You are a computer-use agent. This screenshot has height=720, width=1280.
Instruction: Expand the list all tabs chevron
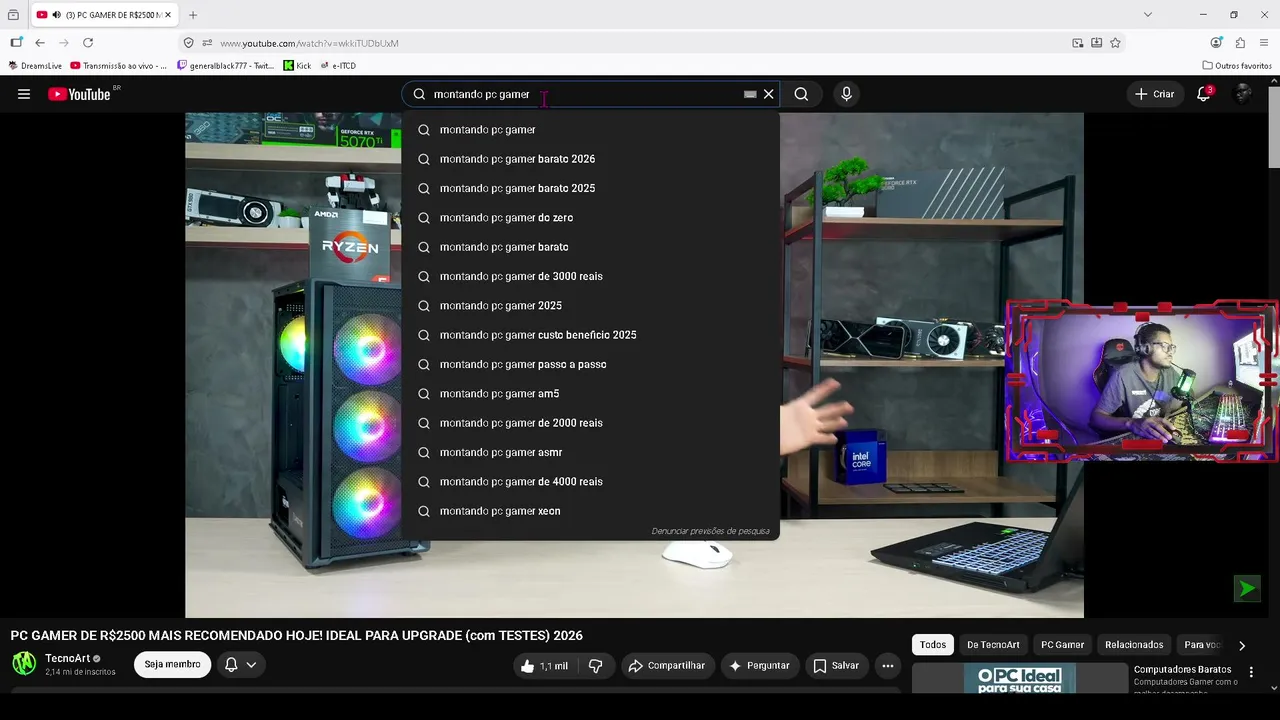pyautogui.click(x=1148, y=15)
